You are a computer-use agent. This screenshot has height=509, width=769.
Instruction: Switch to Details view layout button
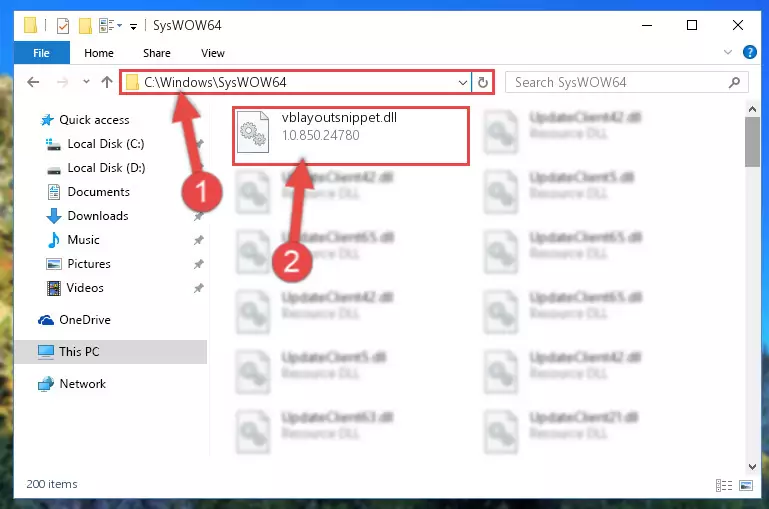click(723, 485)
